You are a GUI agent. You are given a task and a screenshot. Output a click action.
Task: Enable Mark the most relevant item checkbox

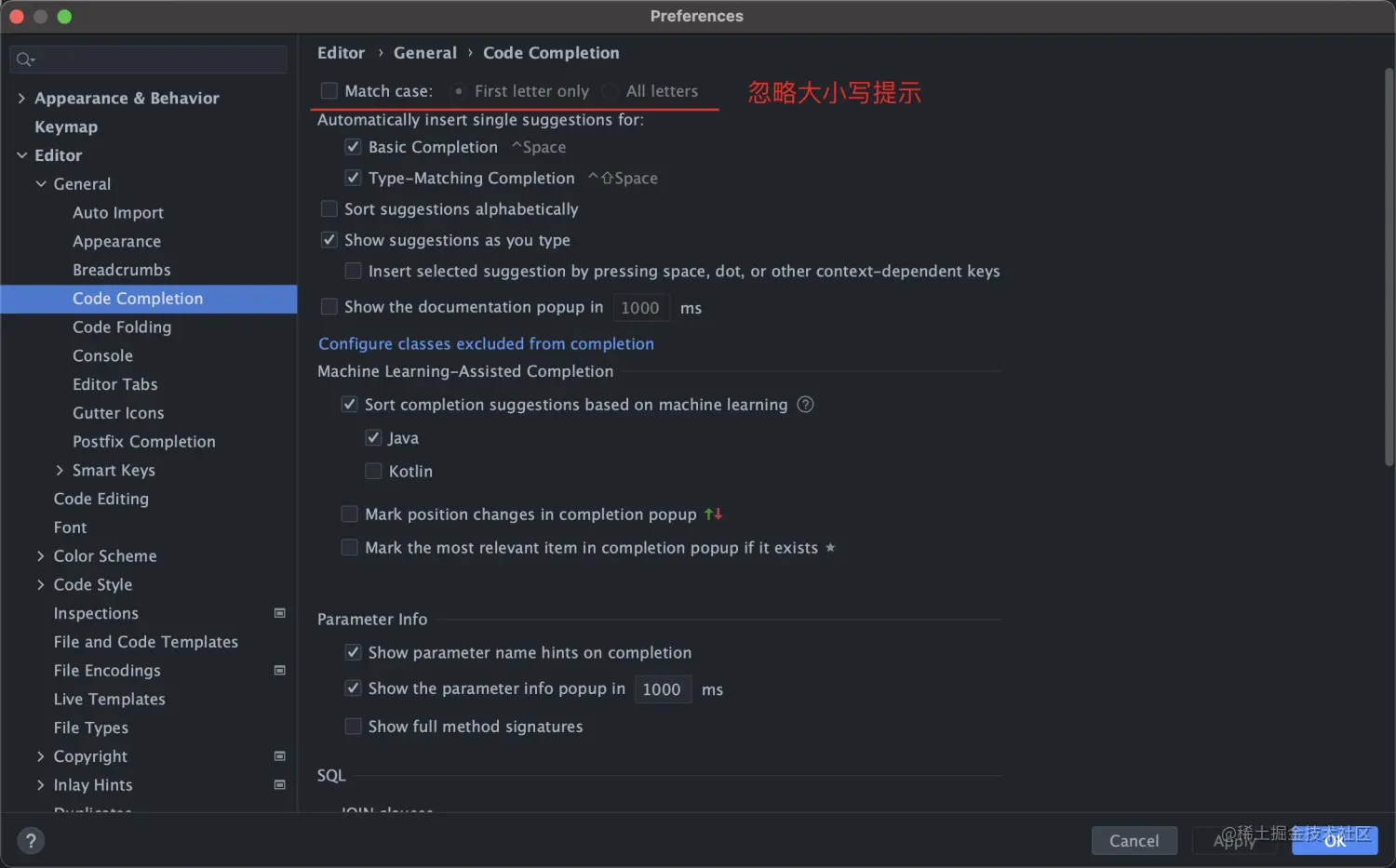click(x=350, y=548)
